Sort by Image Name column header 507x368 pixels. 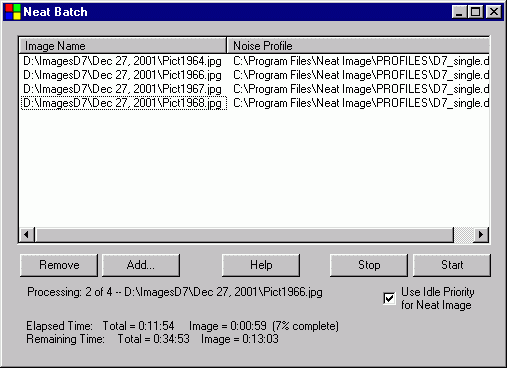coord(123,46)
